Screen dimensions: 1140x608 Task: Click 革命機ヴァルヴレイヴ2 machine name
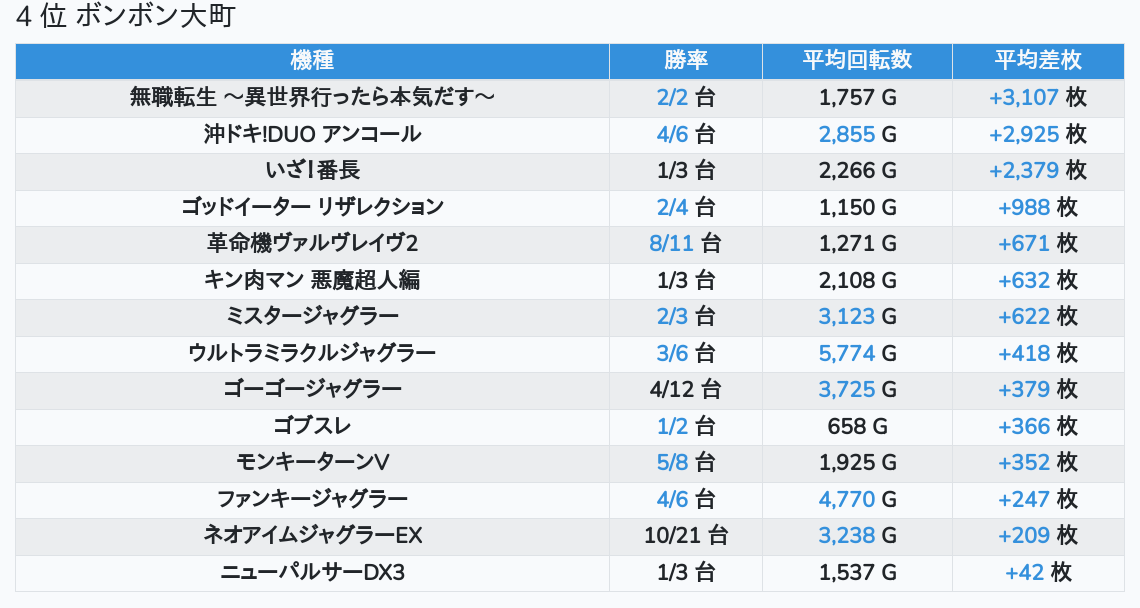tap(312, 243)
